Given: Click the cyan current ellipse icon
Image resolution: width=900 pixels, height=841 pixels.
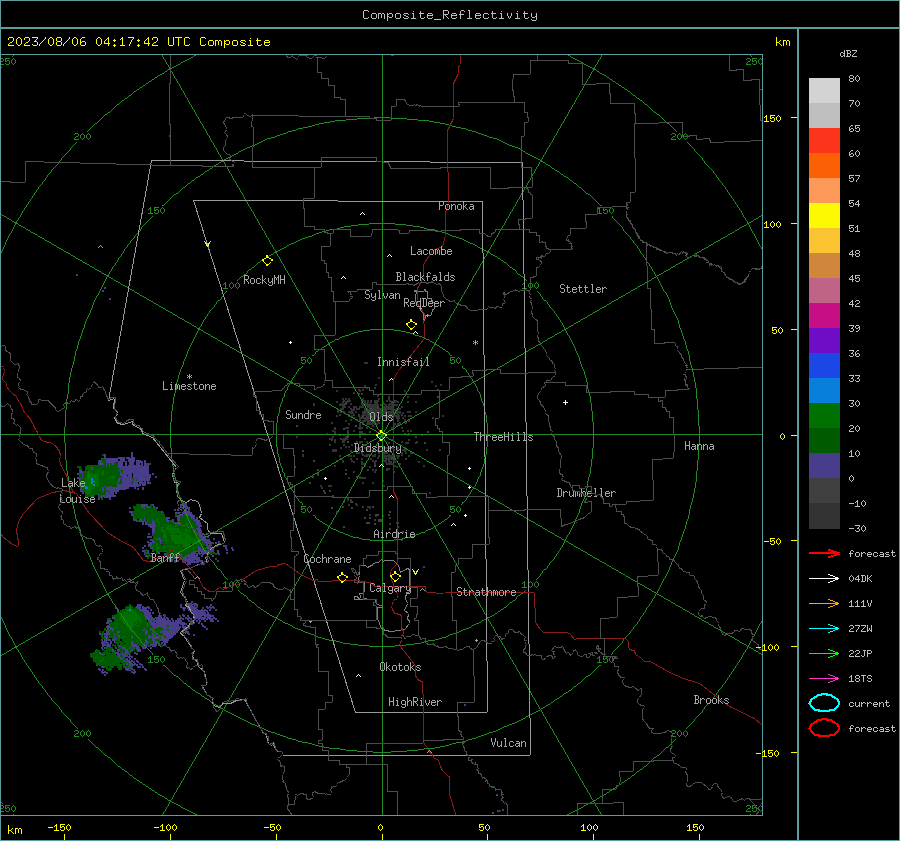Looking at the screenshot, I should pos(824,703).
